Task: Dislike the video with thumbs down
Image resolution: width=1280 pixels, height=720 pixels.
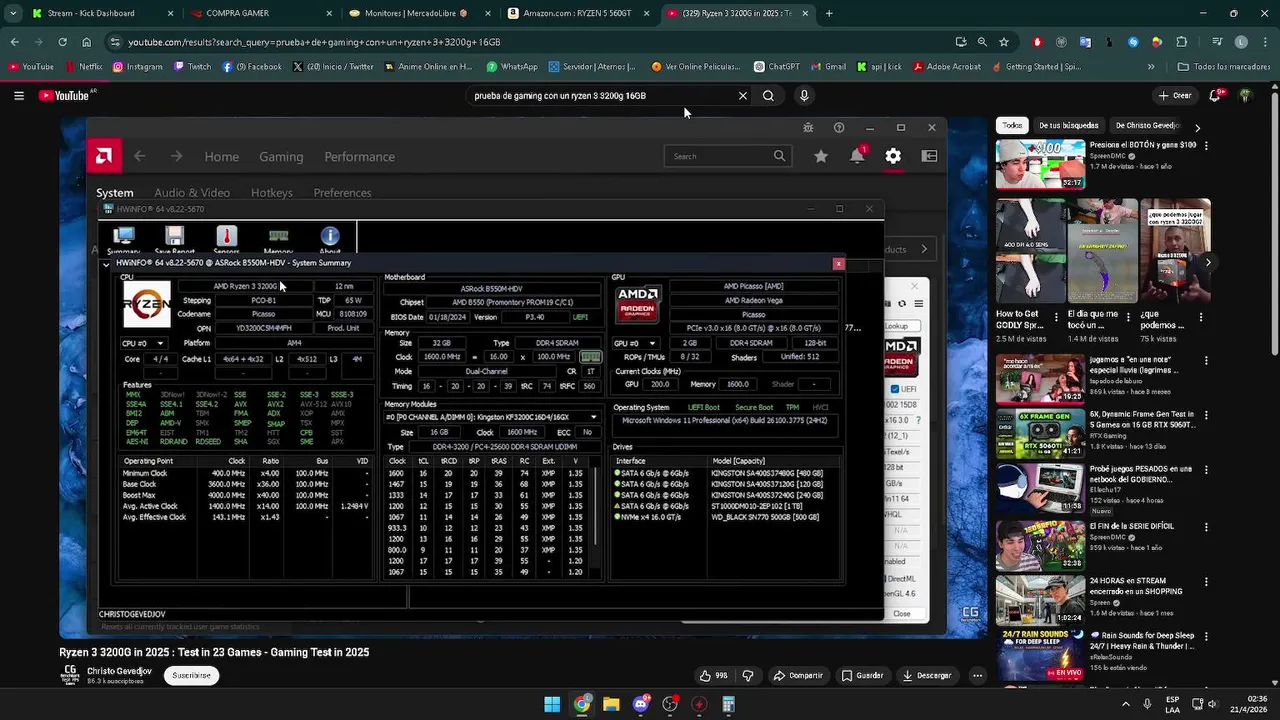Action: click(747, 676)
